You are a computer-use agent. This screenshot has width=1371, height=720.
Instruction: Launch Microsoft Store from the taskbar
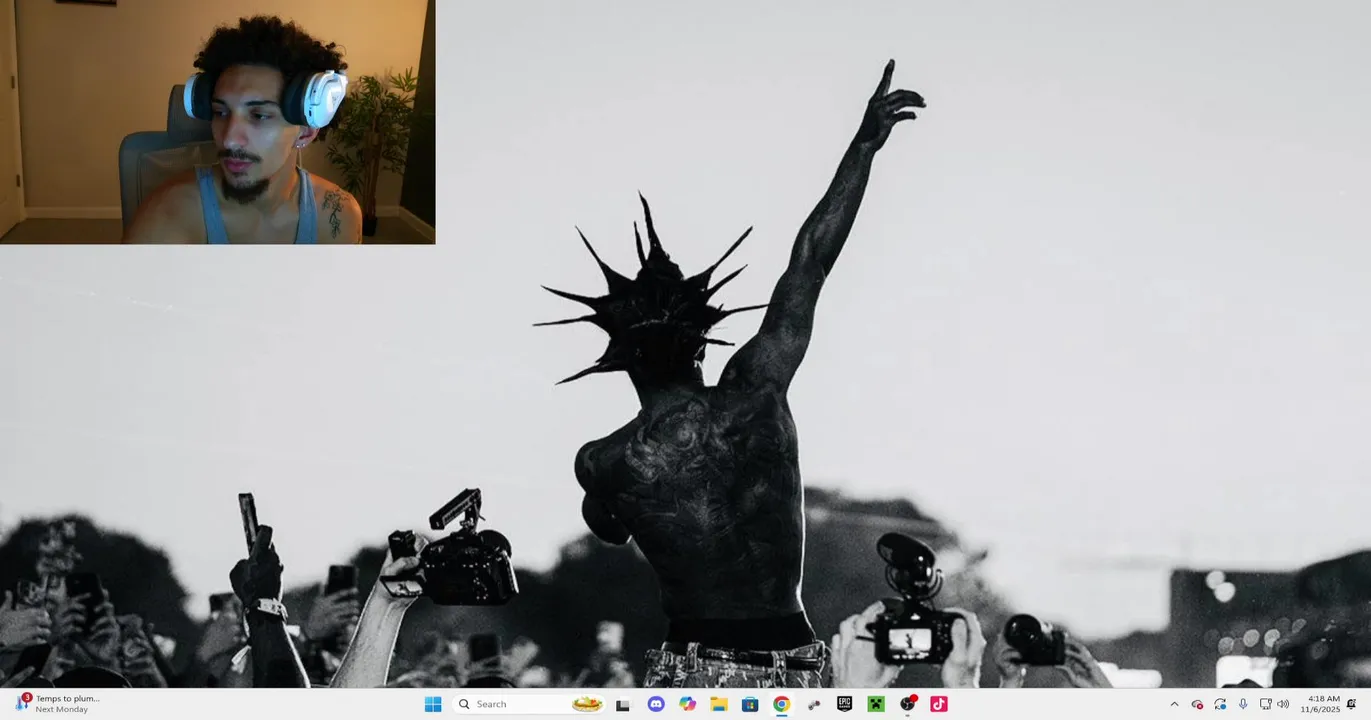[750, 704]
